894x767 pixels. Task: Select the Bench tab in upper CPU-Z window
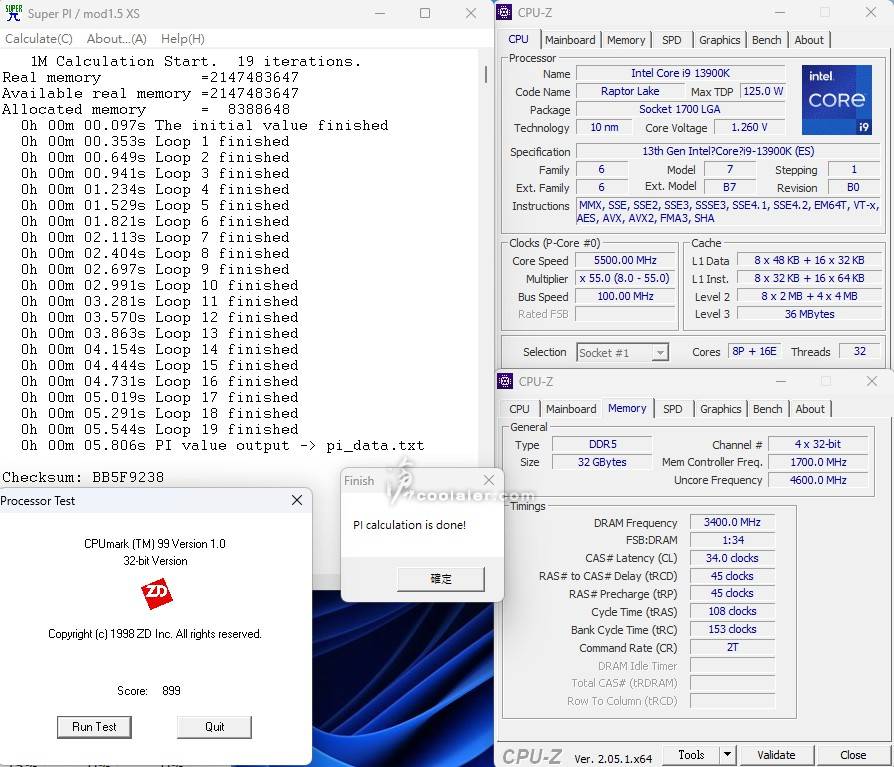(766, 40)
